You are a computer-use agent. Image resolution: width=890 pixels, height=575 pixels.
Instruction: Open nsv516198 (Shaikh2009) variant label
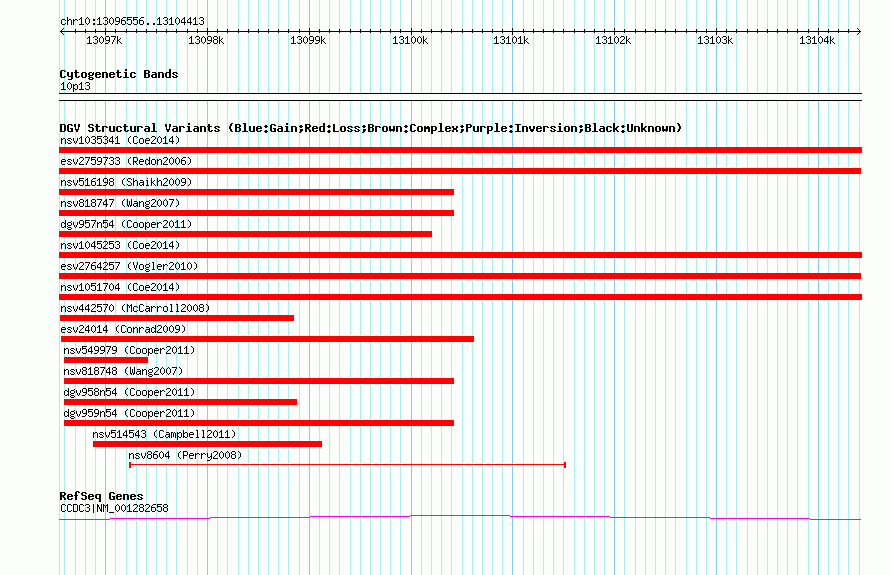(126, 182)
